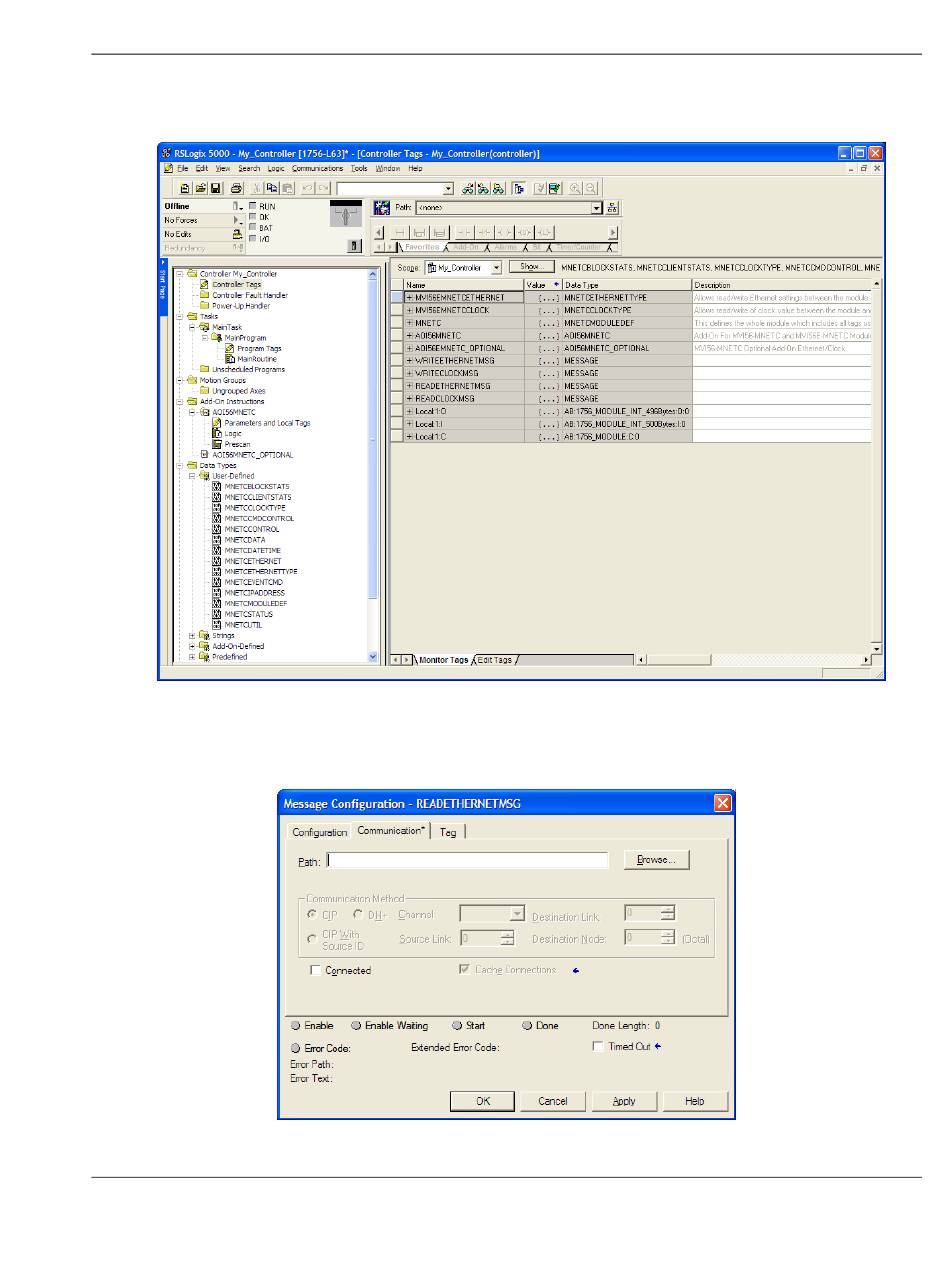Open the Scope dropdown showing My_Controller

(496, 268)
